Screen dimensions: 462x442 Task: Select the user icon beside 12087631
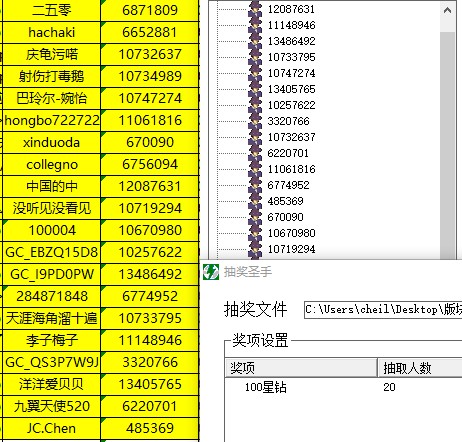tap(255, 9)
